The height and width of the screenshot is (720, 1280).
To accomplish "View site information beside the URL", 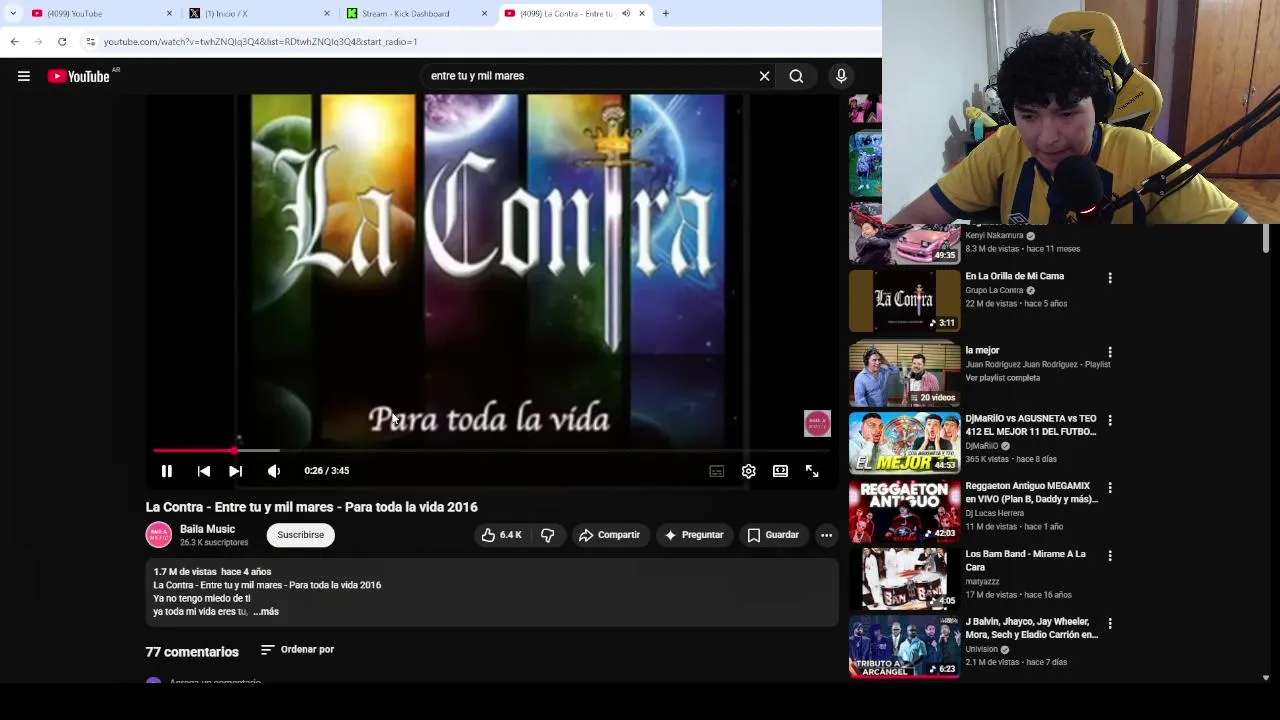I will [90, 42].
